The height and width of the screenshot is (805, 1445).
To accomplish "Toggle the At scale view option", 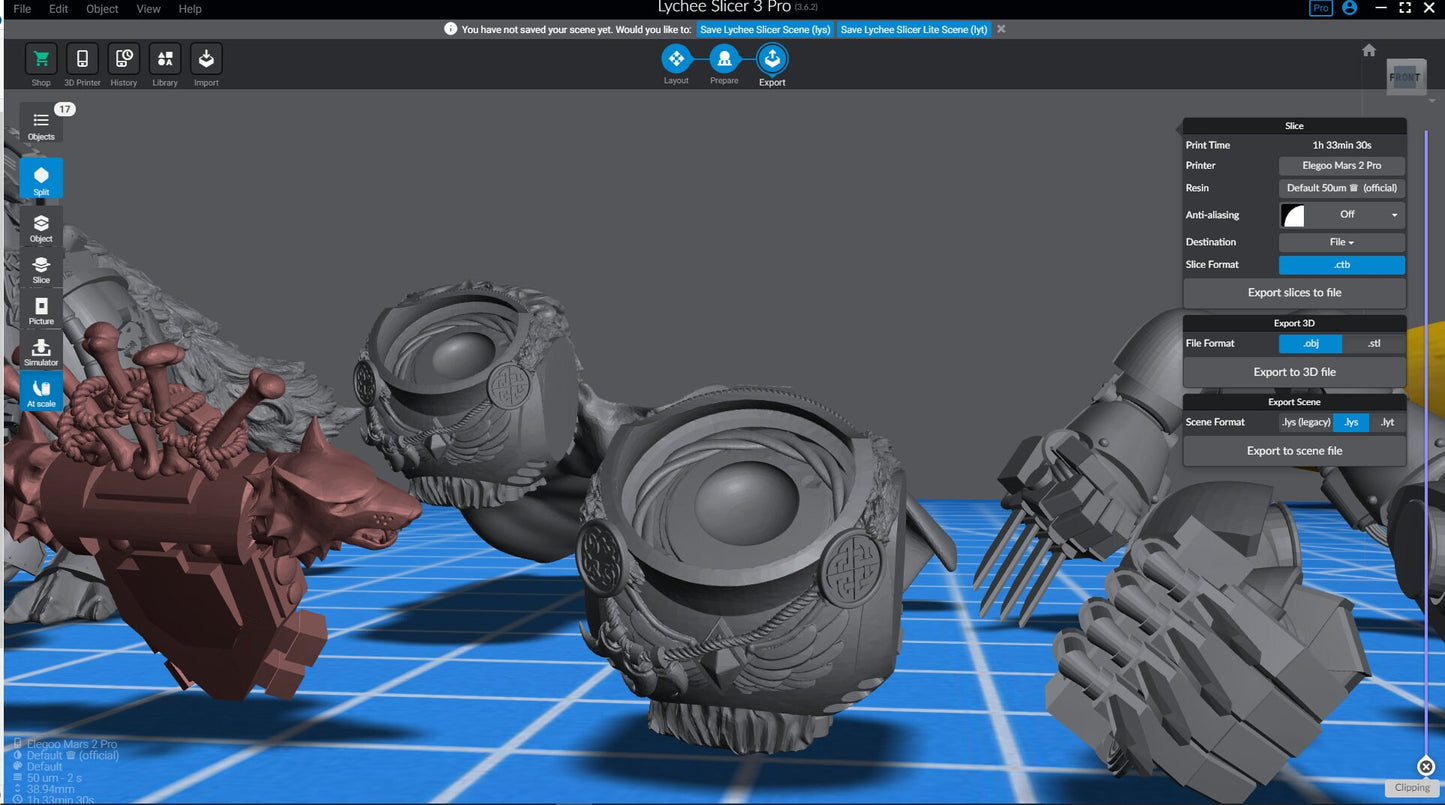I will pos(41,391).
